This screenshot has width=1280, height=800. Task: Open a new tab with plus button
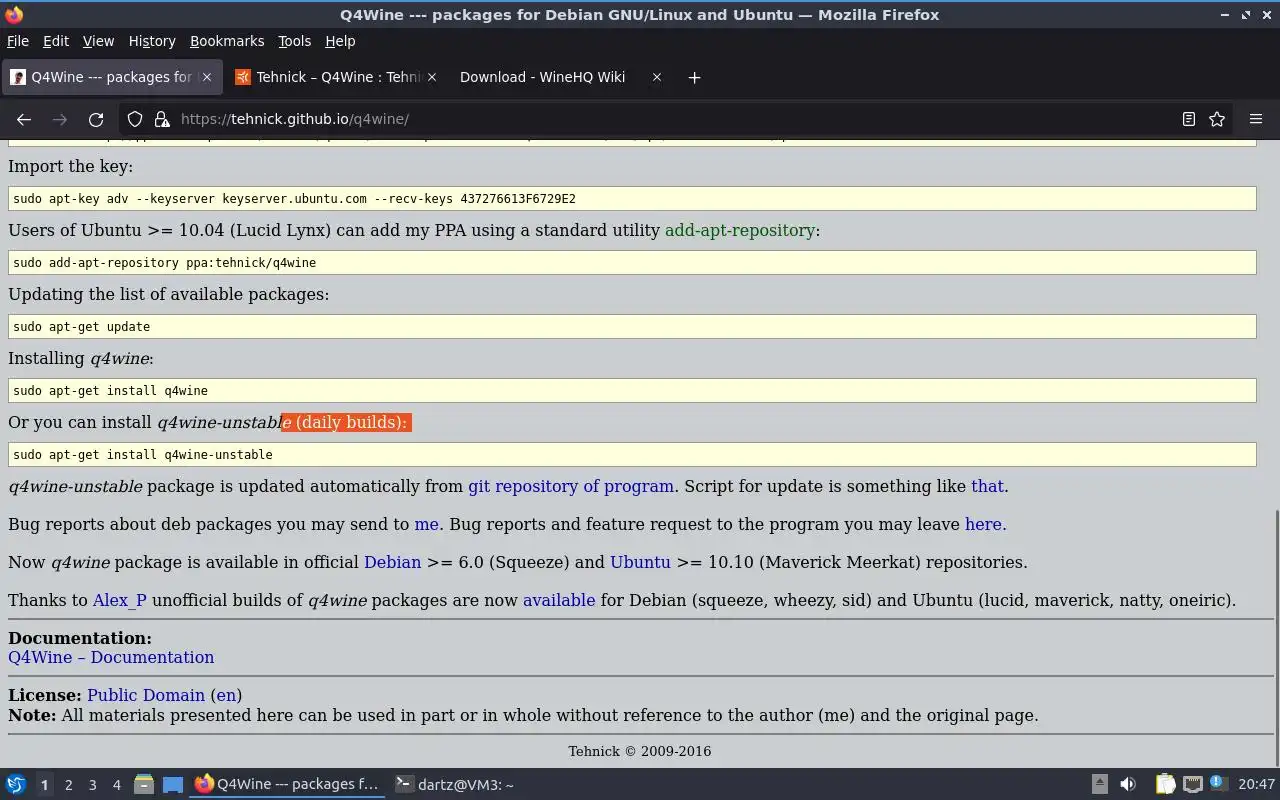[694, 77]
